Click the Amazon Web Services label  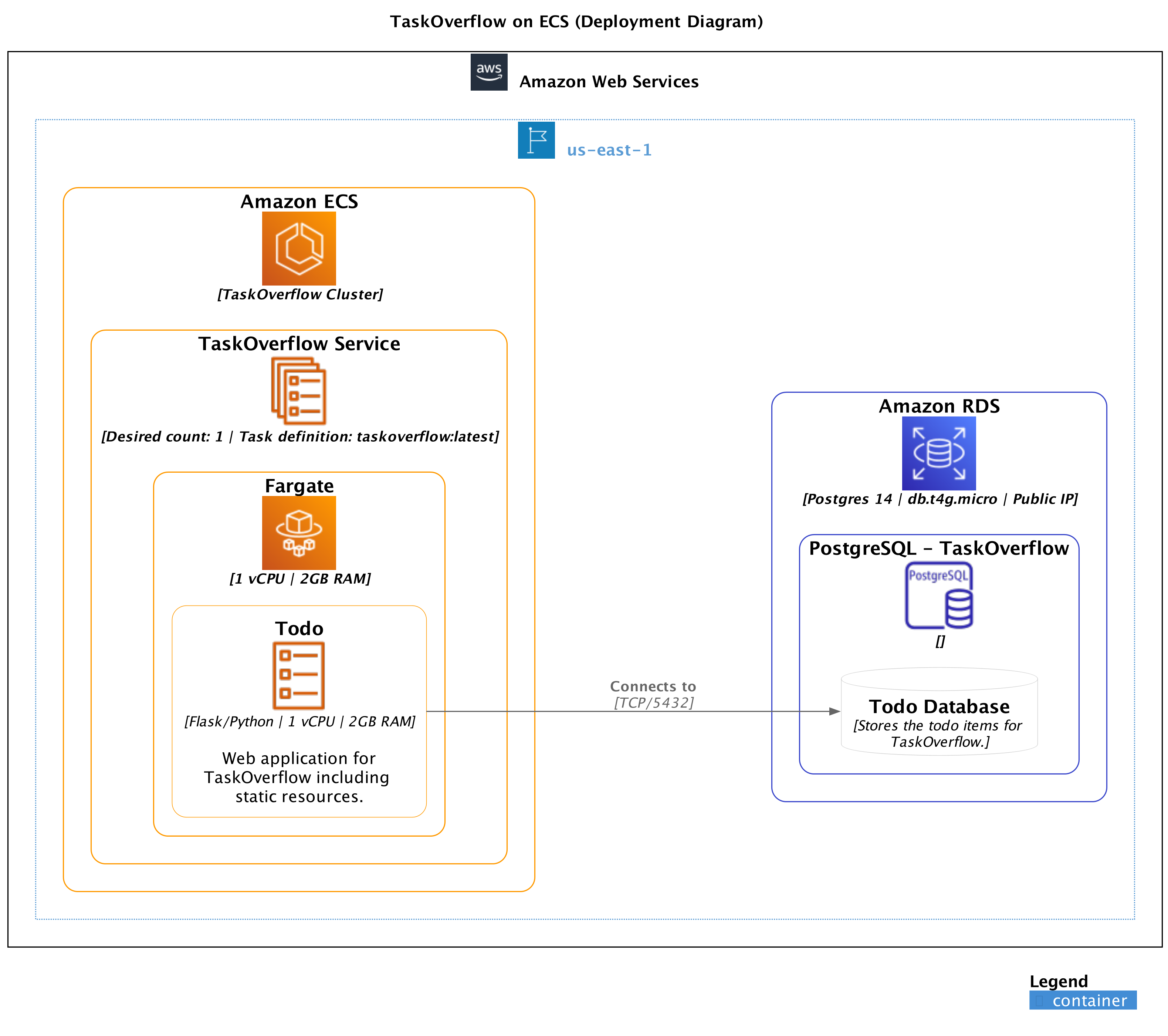pos(609,82)
